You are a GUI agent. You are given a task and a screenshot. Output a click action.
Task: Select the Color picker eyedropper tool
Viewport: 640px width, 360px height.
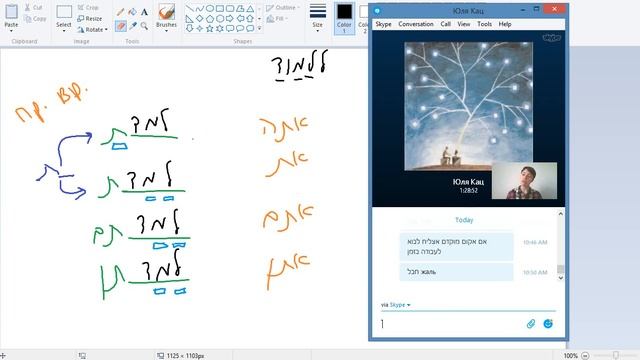coord(132,26)
